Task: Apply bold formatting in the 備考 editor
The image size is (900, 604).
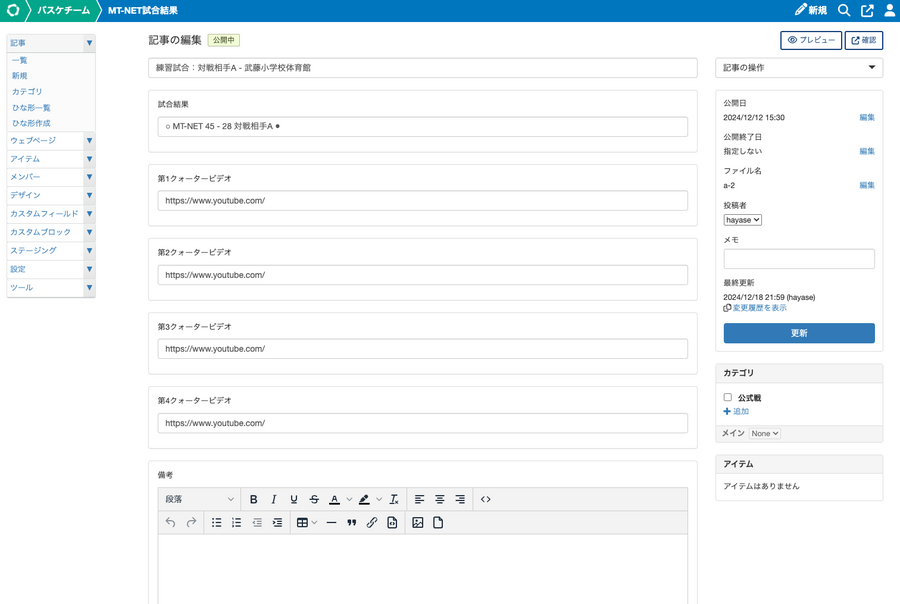Action: coord(253,500)
